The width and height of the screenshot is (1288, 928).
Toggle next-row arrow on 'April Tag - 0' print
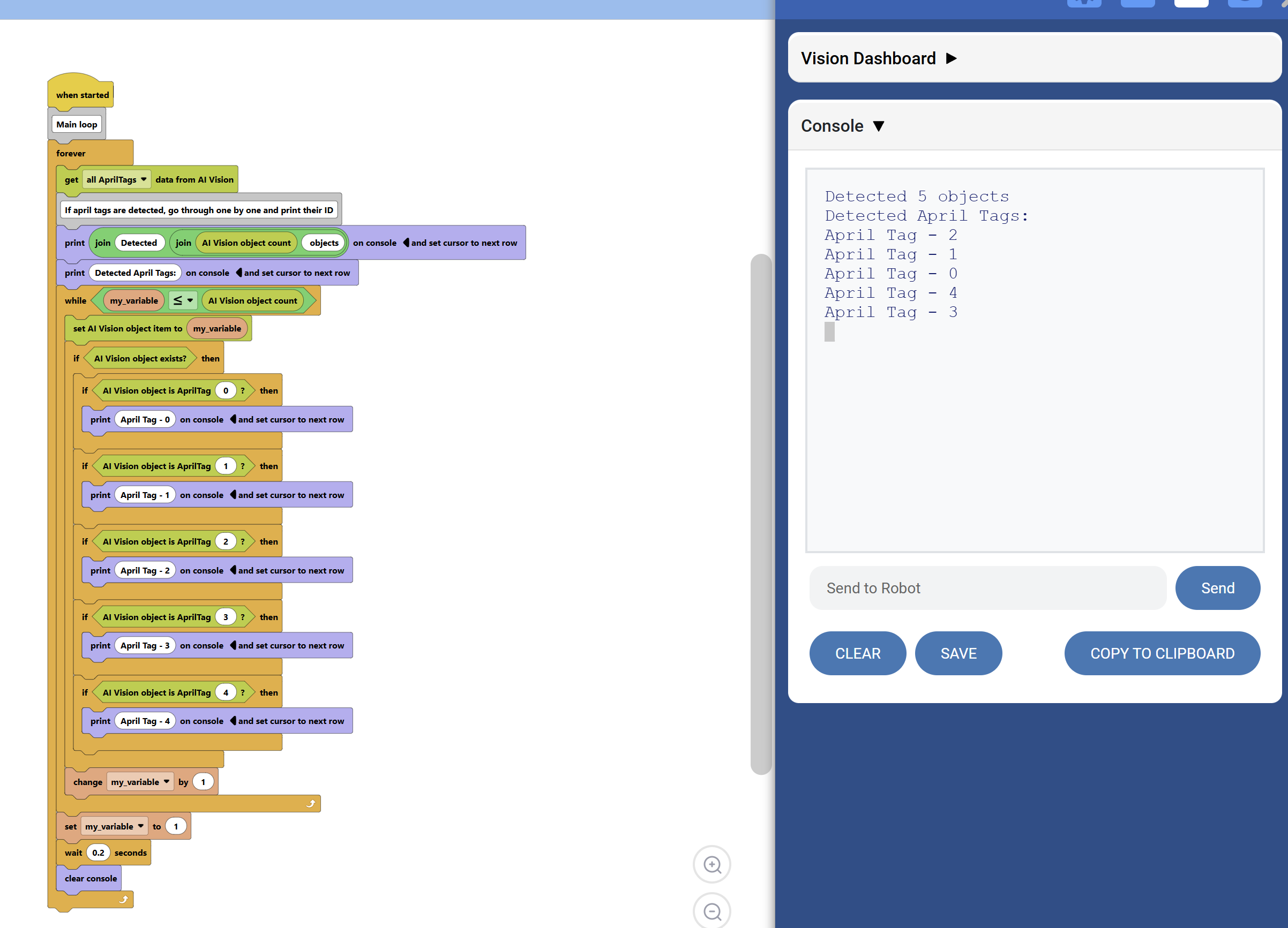point(233,419)
